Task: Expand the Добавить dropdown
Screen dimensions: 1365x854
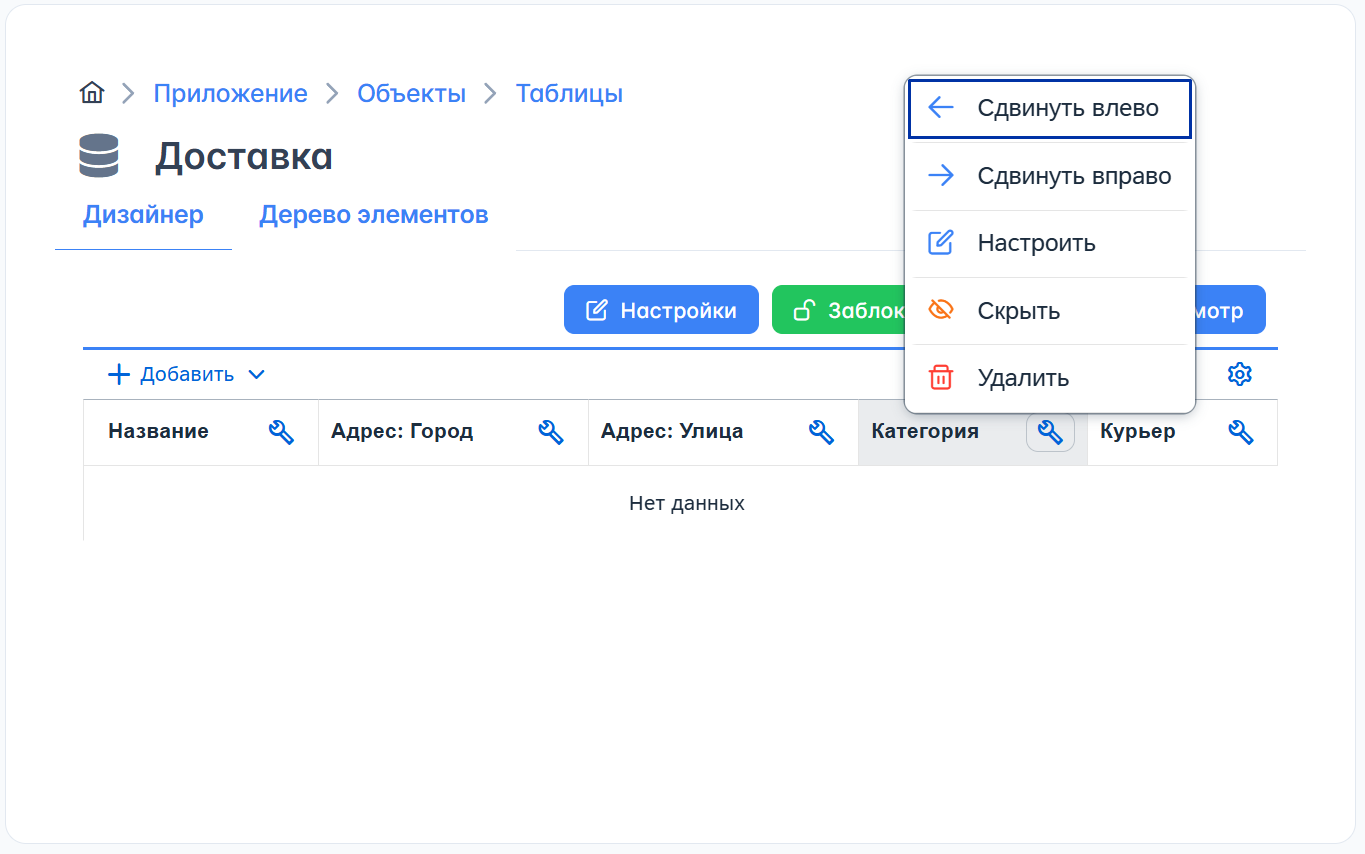Action: (x=187, y=374)
